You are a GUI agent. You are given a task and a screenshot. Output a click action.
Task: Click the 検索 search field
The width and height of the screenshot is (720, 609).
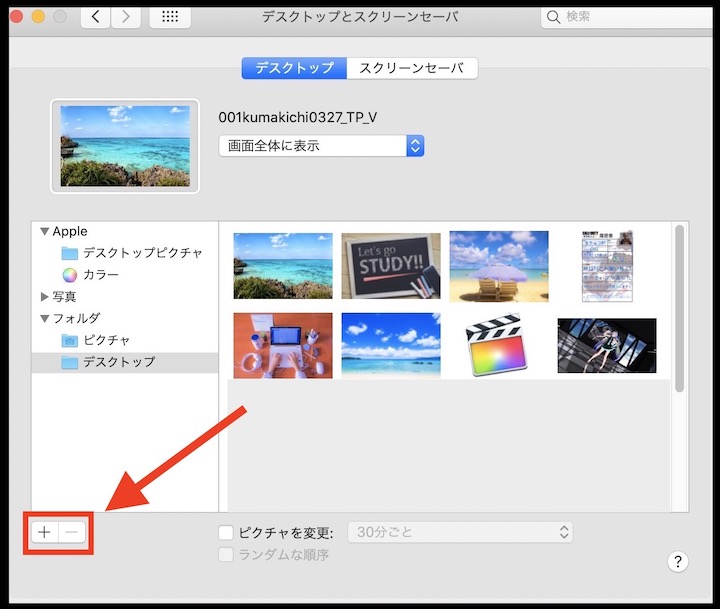(x=627, y=17)
